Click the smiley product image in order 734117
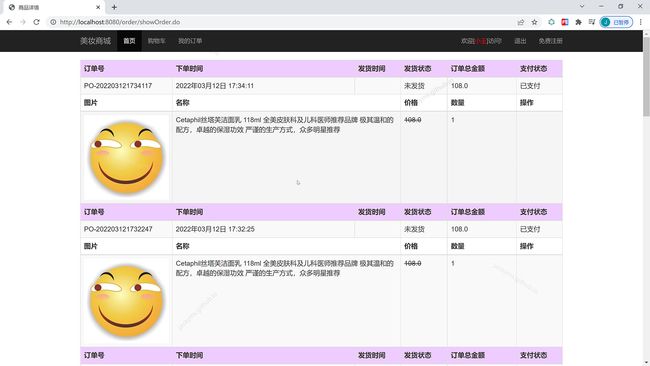The height and width of the screenshot is (366, 650). [126, 158]
